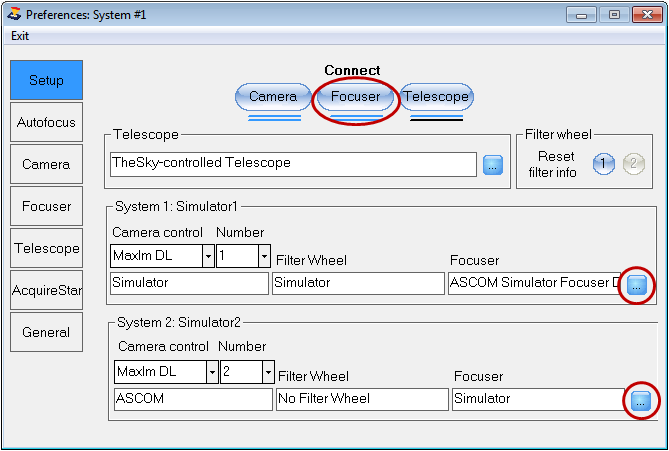Reset filter info for wheel 2
The width and height of the screenshot is (669, 451).
tap(634, 164)
